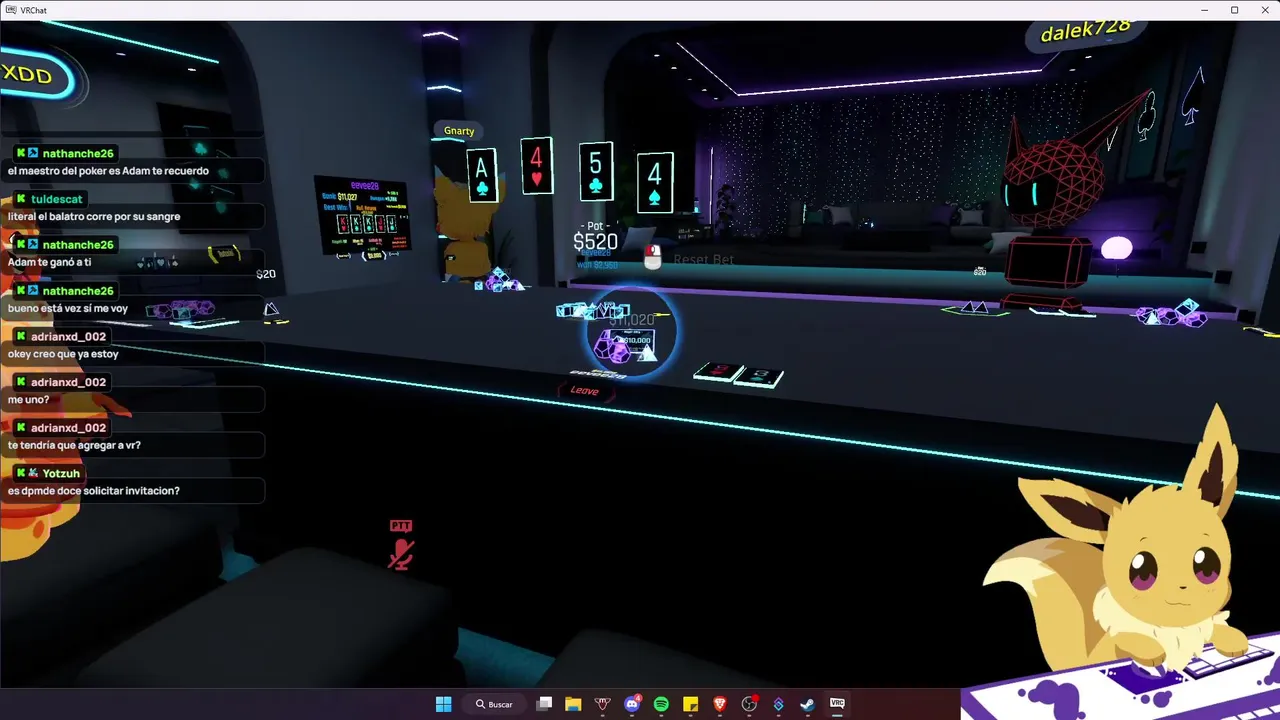Viewport: 1280px width, 720px height.
Task: Open Discord from the taskbar
Action: click(x=632, y=704)
